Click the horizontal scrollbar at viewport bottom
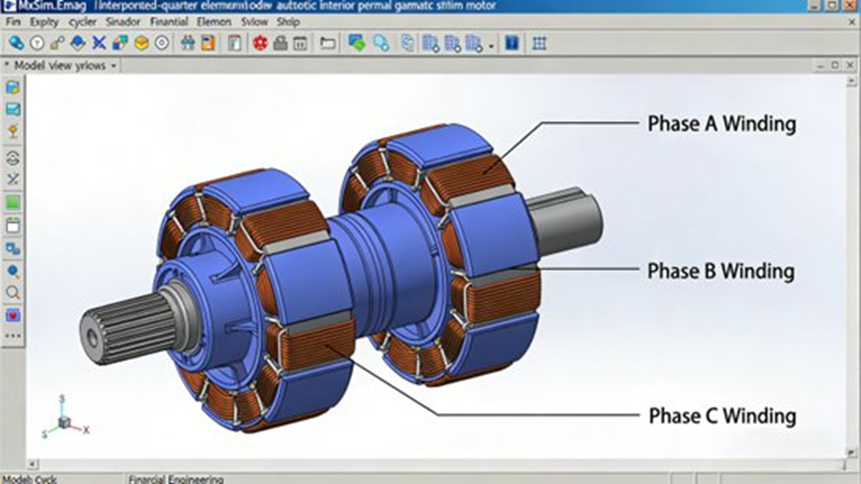861x484 pixels. 430,464
